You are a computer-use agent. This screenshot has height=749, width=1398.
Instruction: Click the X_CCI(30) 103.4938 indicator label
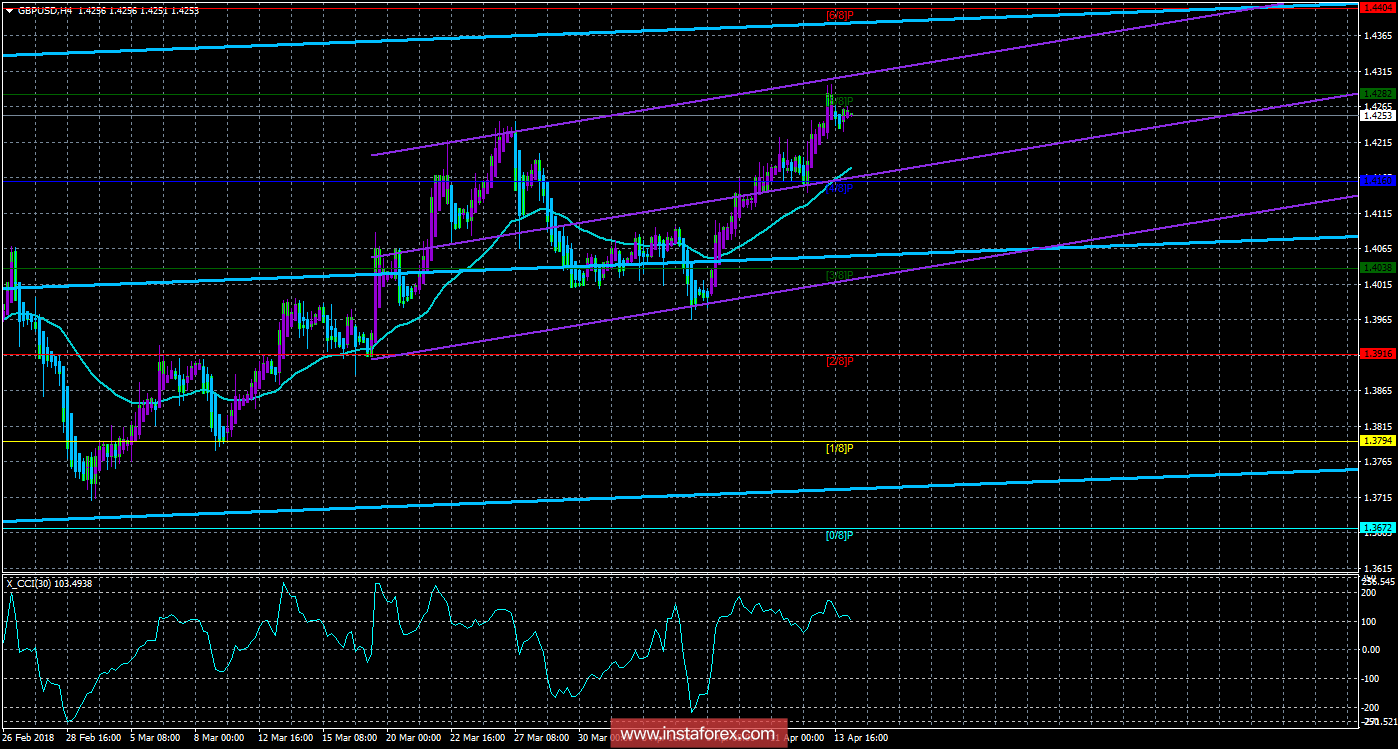[x=50, y=583]
